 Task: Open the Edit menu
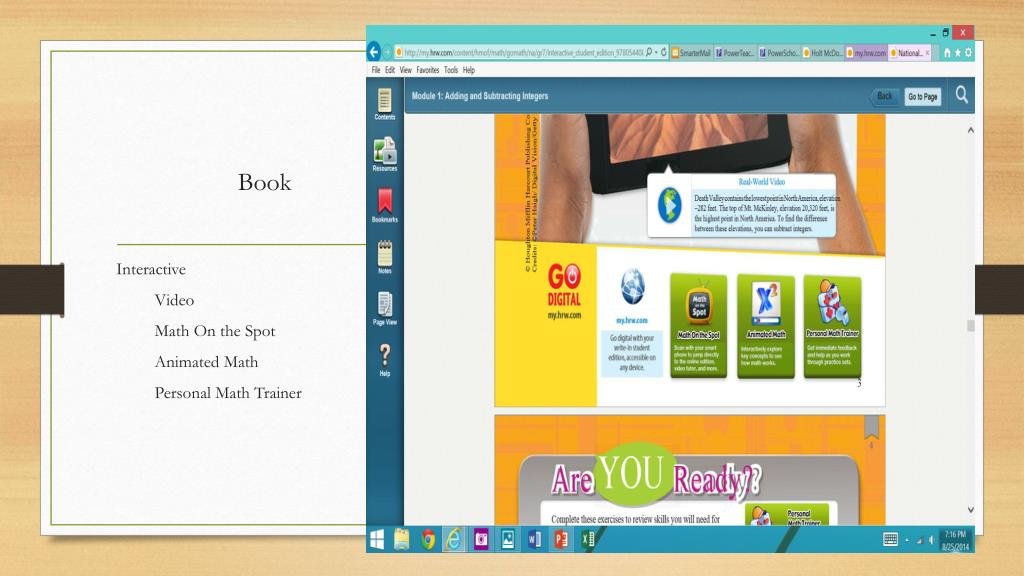pos(389,70)
